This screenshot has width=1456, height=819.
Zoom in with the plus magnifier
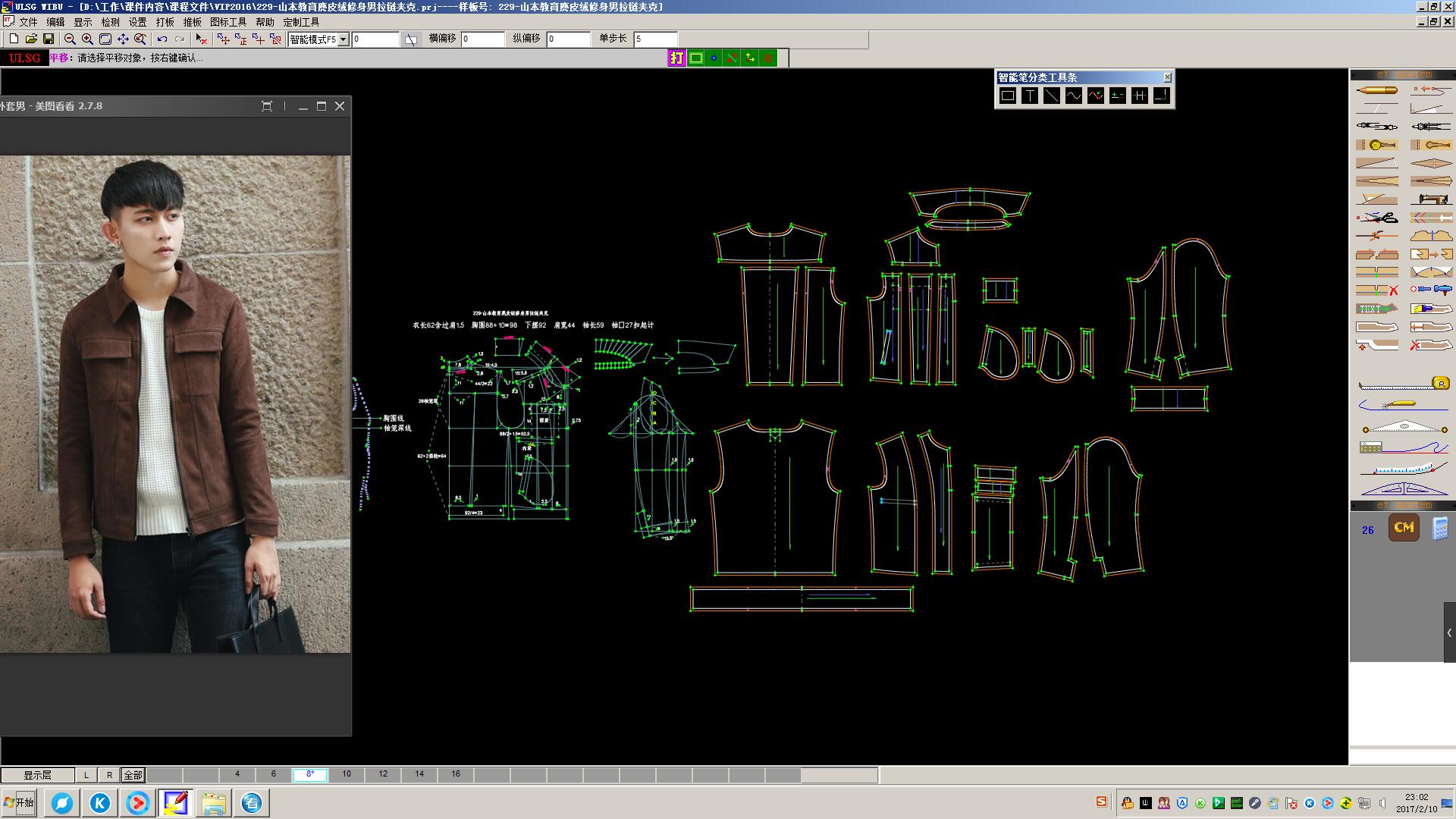(87, 39)
